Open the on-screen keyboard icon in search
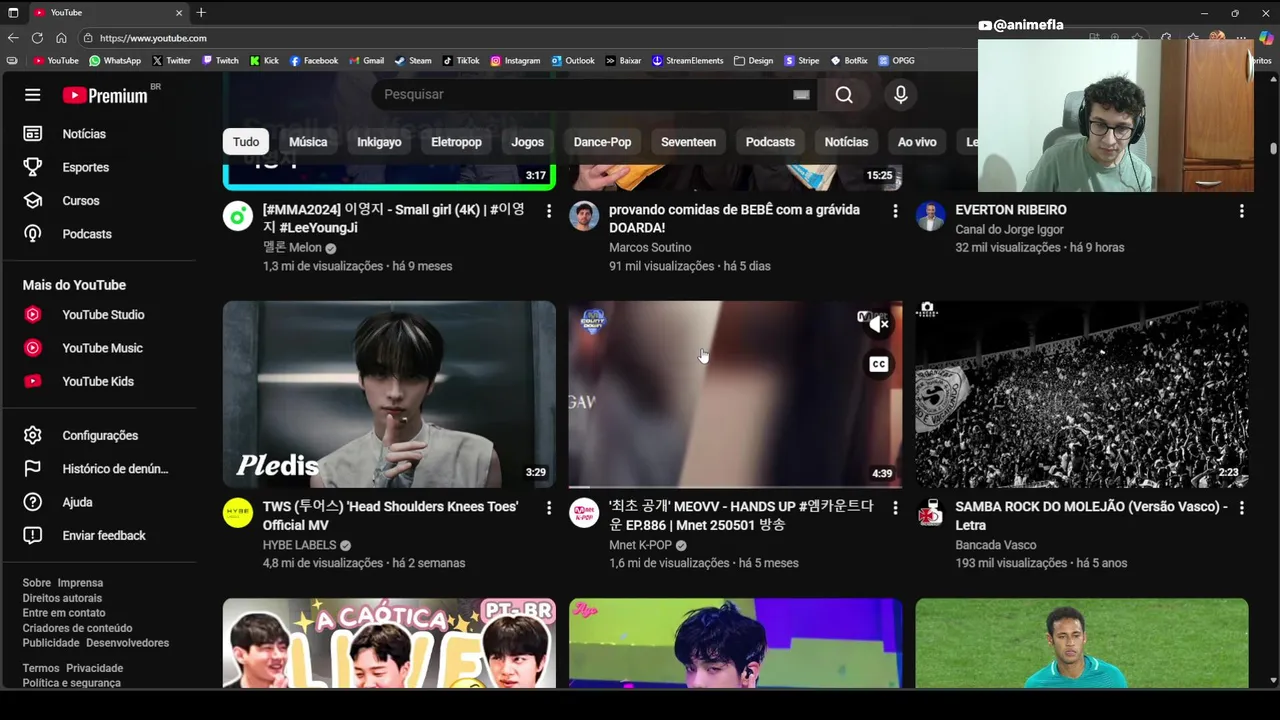The height and width of the screenshot is (720, 1280). coord(801,94)
